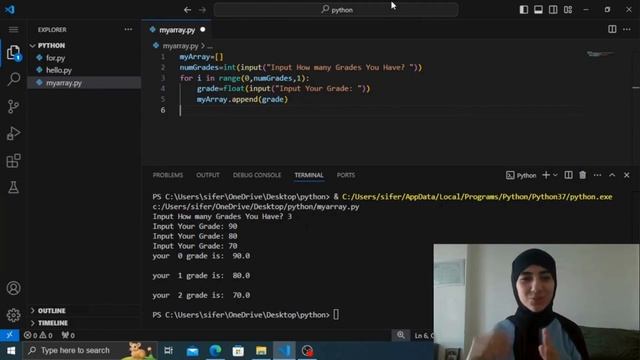Close the terminal panel
Viewport: 640px width, 360px height.
(627, 175)
